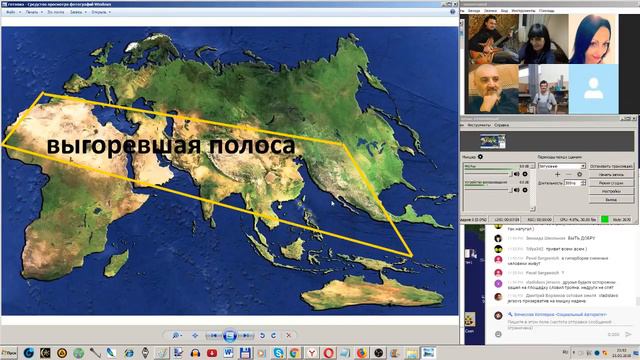Select the bald bearded man's video tile
This screenshot has width=640, height=360.
coord(493,89)
